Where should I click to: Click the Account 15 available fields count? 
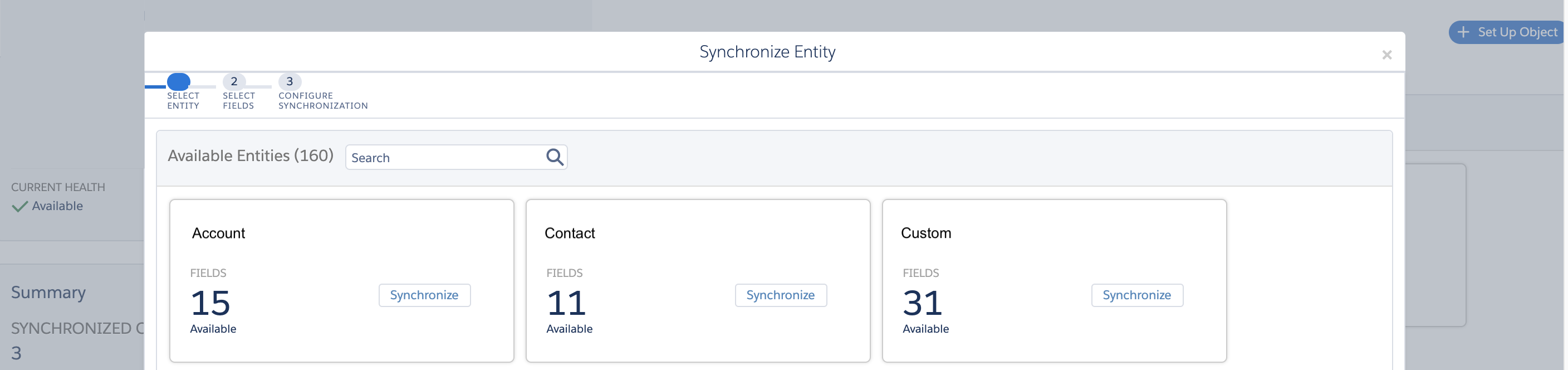coord(210,303)
